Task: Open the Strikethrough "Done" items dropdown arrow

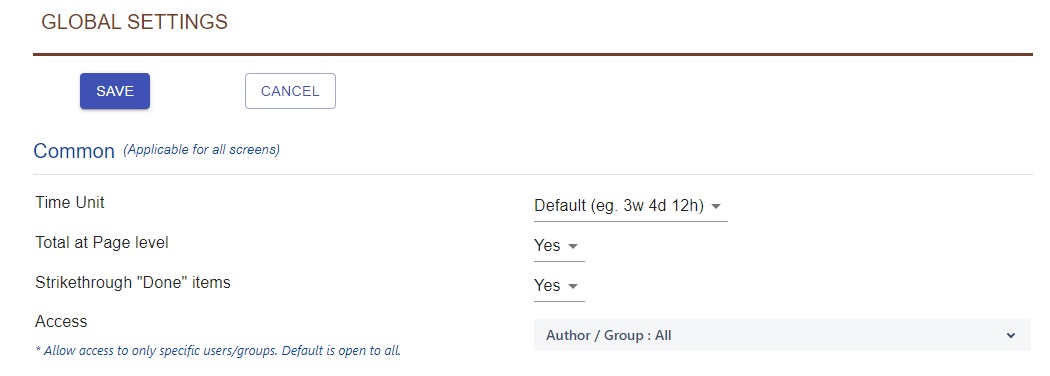Action: click(x=573, y=286)
